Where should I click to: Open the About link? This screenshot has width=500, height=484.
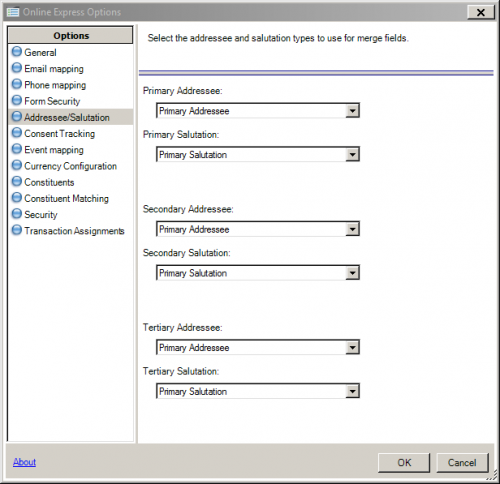pos(24,462)
